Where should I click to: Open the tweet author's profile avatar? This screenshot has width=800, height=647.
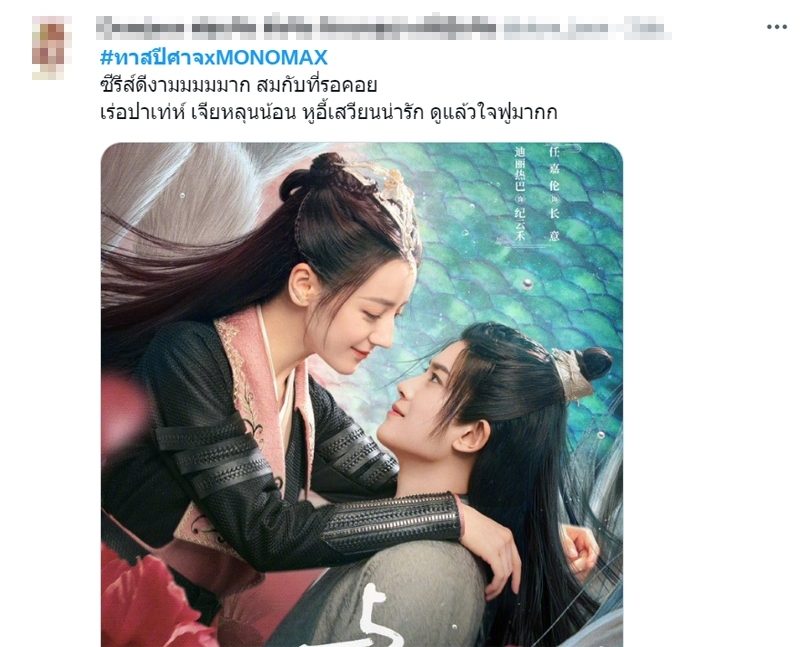coord(51,47)
